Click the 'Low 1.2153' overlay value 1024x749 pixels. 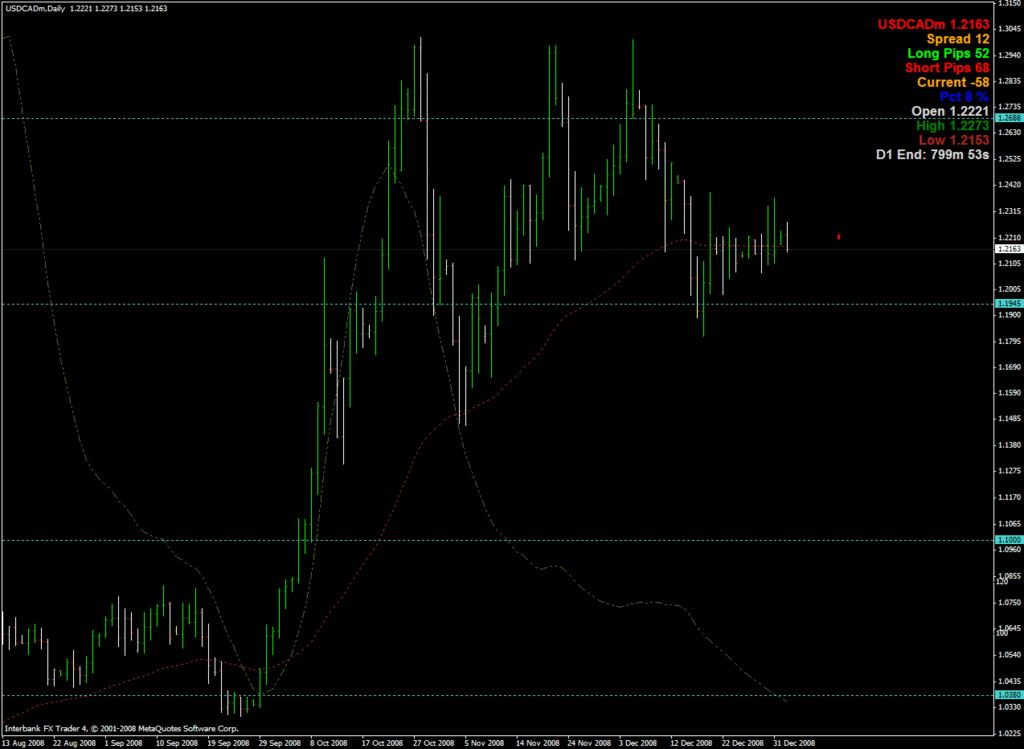[953, 140]
